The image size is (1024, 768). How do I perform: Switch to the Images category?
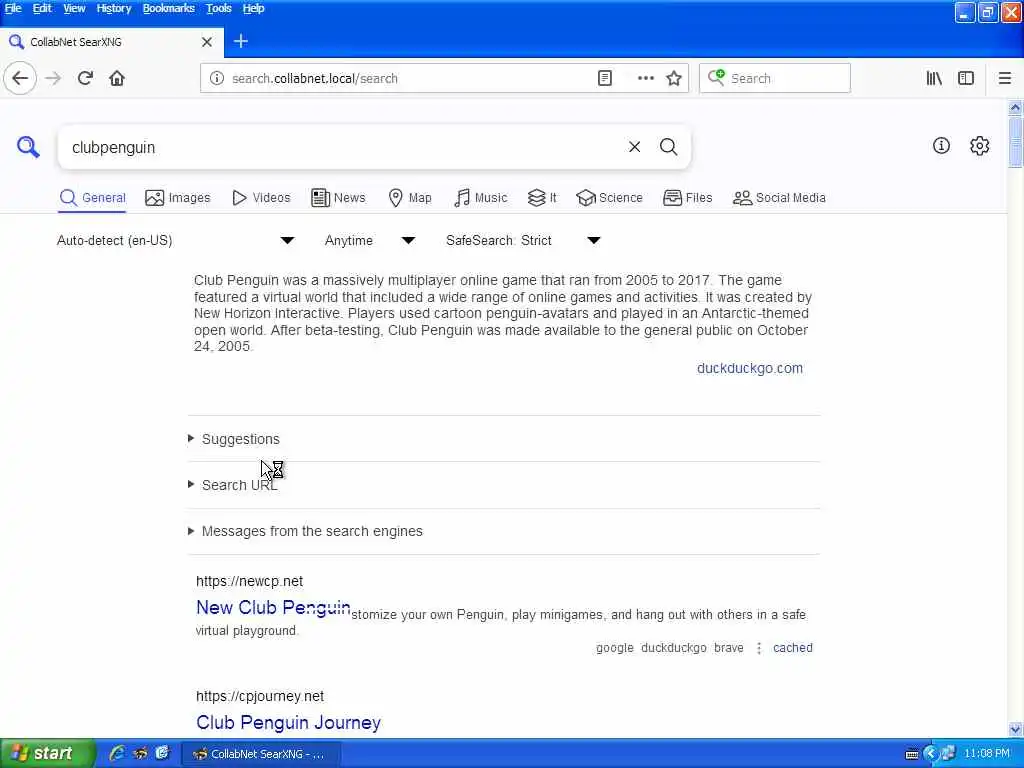[x=178, y=198]
